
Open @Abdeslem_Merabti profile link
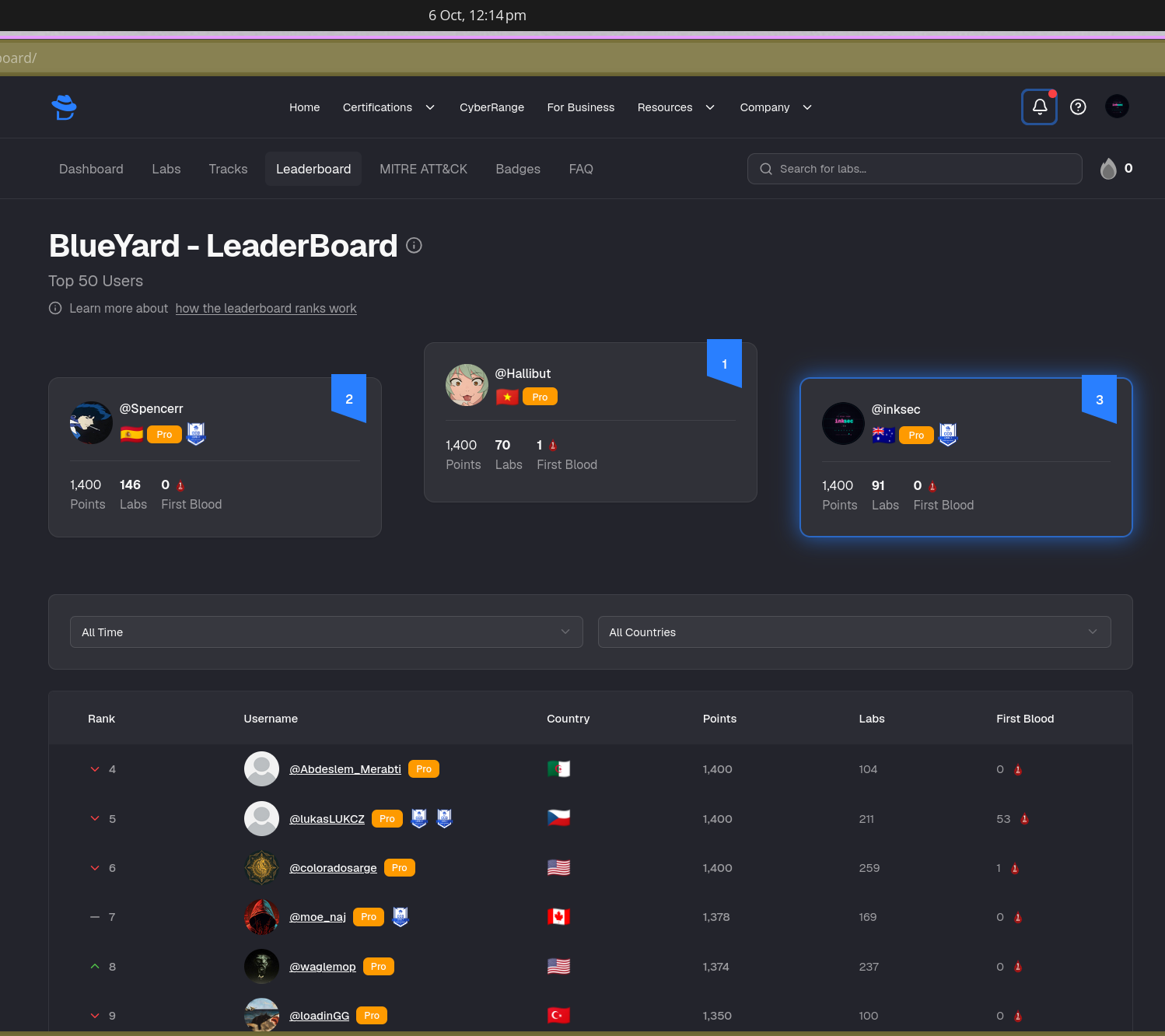click(345, 769)
